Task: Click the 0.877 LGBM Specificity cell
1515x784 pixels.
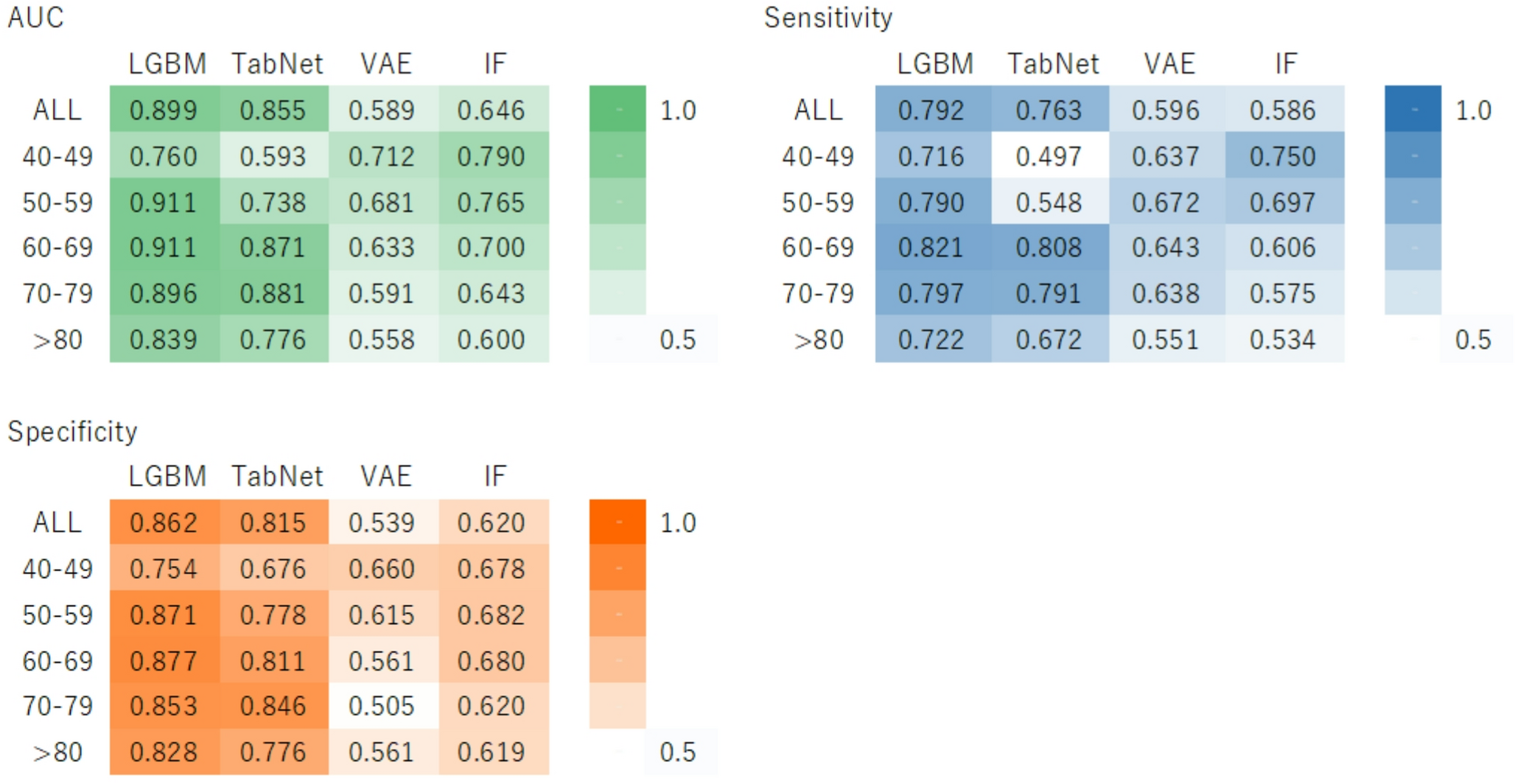Action: coord(164,661)
